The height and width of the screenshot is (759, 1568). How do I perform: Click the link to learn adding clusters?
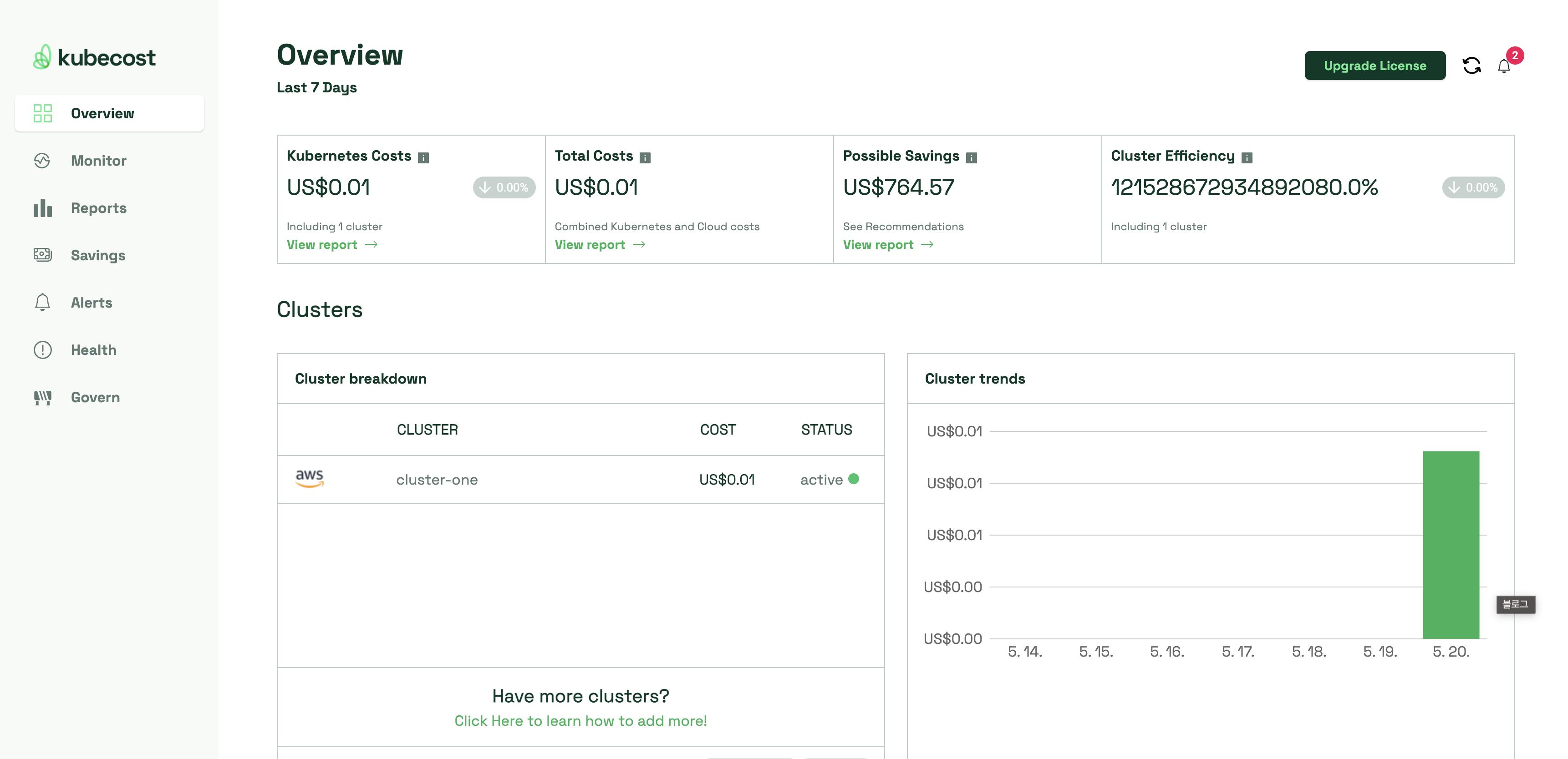click(x=580, y=721)
